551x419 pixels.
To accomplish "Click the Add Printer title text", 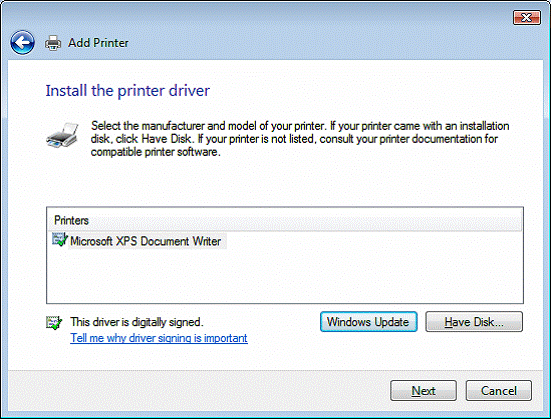I will (x=98, y=43).
